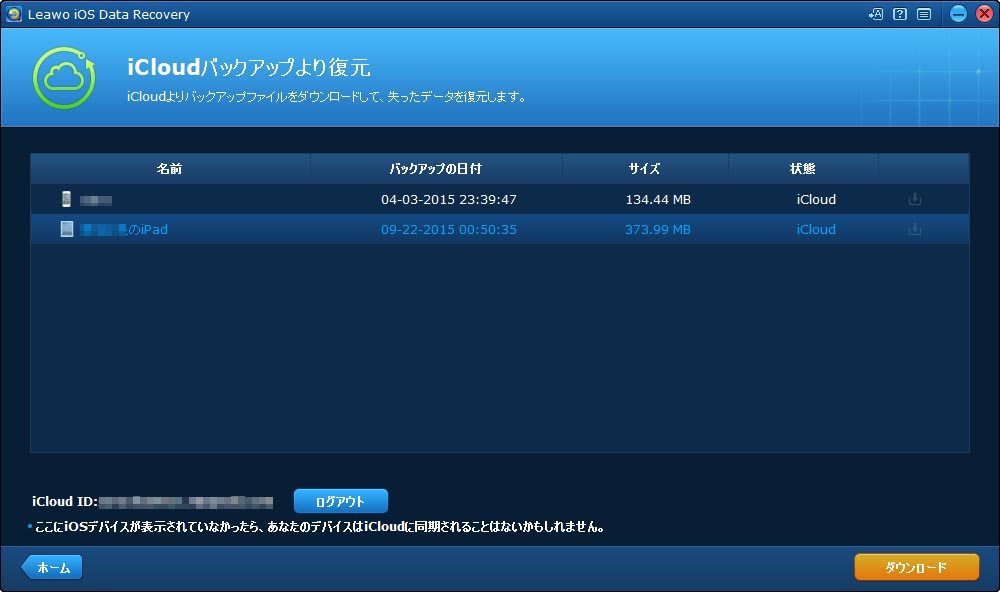Click the green iCloud restore logo icon
The width and height of the screenshot is (1000, 592).
[64, 78]
